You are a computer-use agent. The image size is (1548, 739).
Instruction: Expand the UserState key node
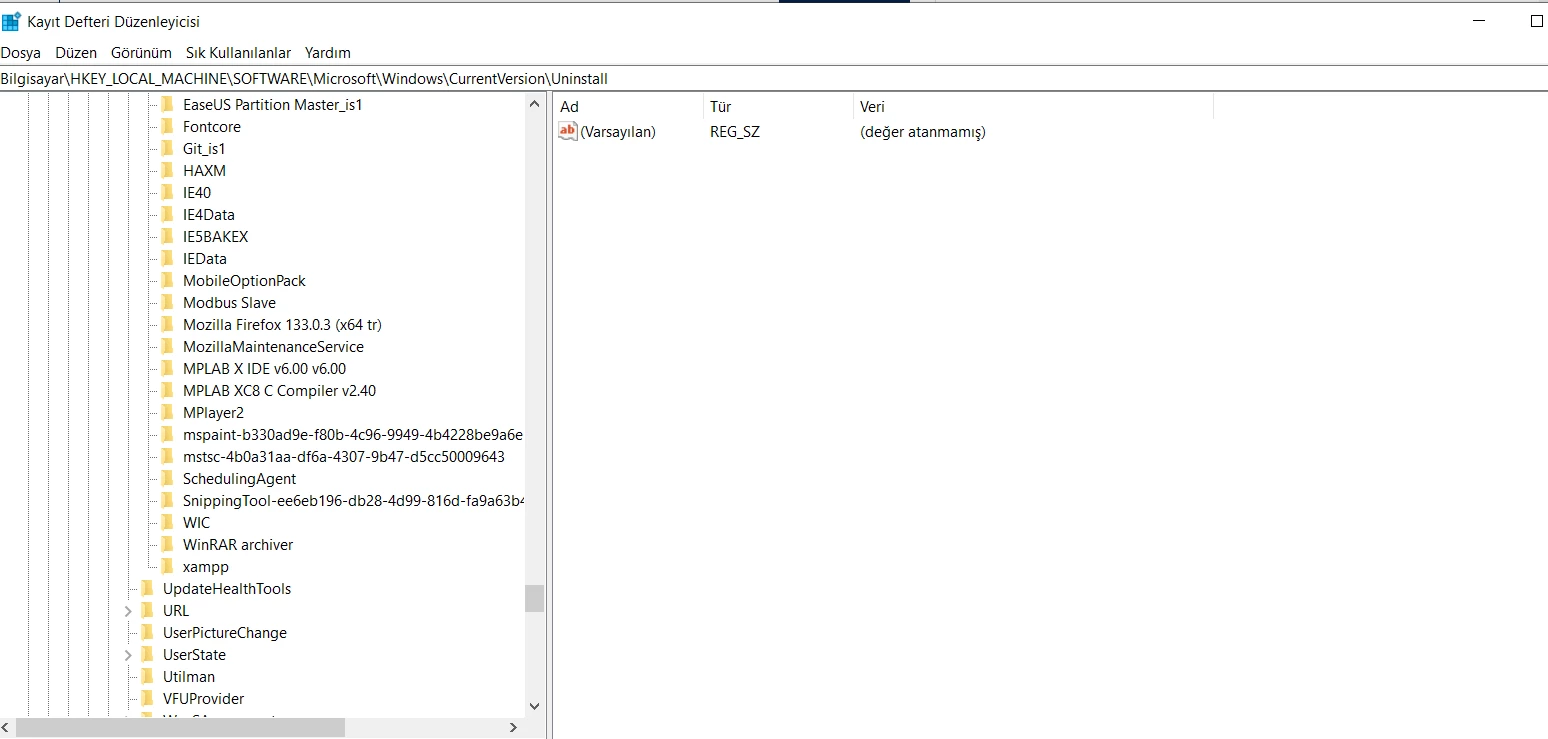point(128,655)
